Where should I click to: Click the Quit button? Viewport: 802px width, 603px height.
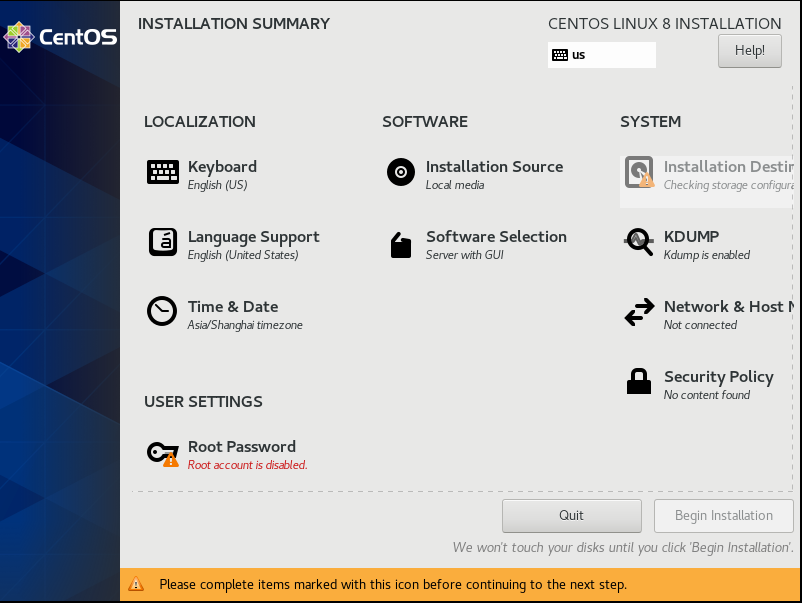coord(571,516)
